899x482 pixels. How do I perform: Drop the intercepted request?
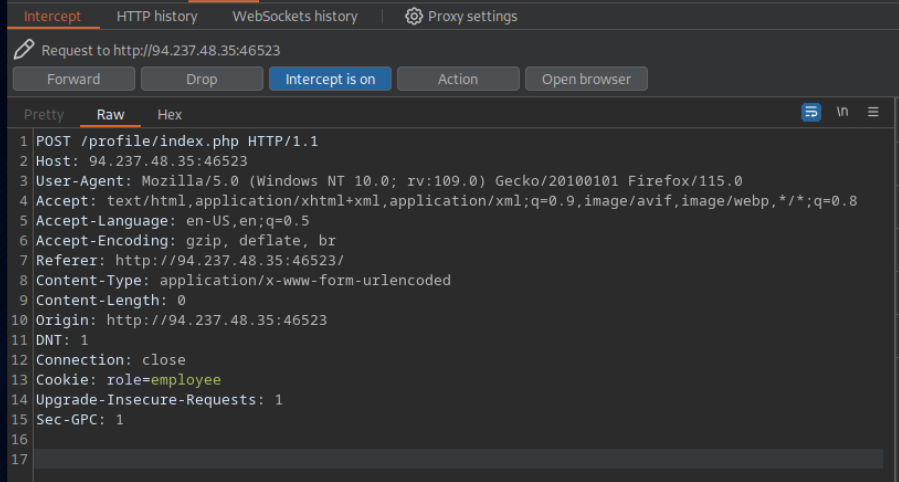coord(201,79)
